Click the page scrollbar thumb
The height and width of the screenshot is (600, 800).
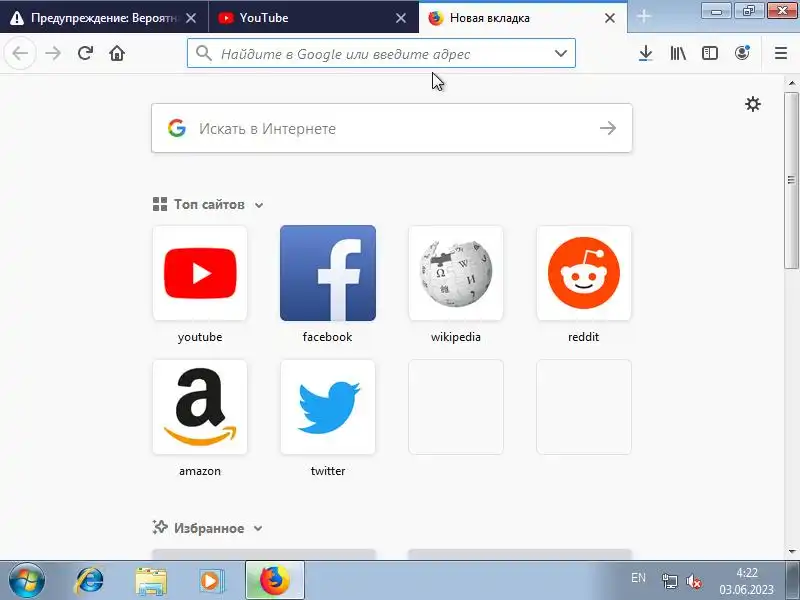791,180
